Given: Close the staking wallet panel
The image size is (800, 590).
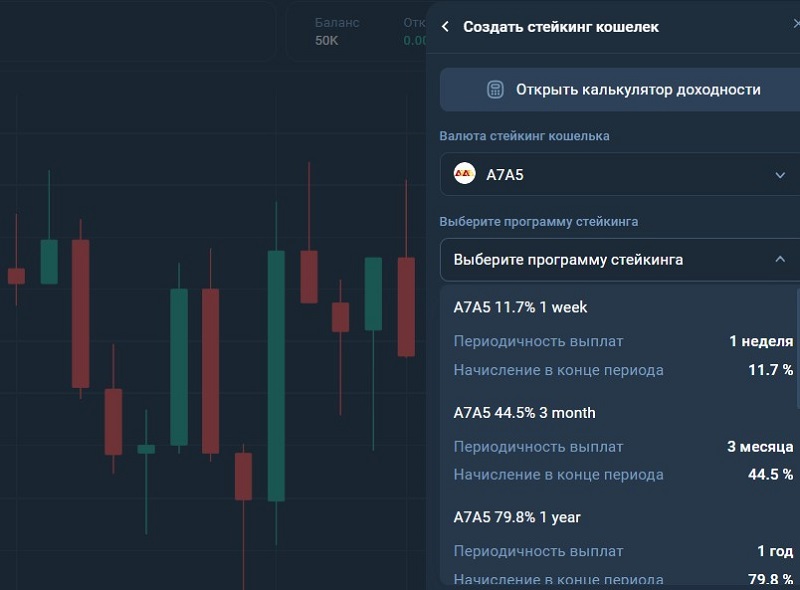Looking at the screenshot, I should pos(796,24).
